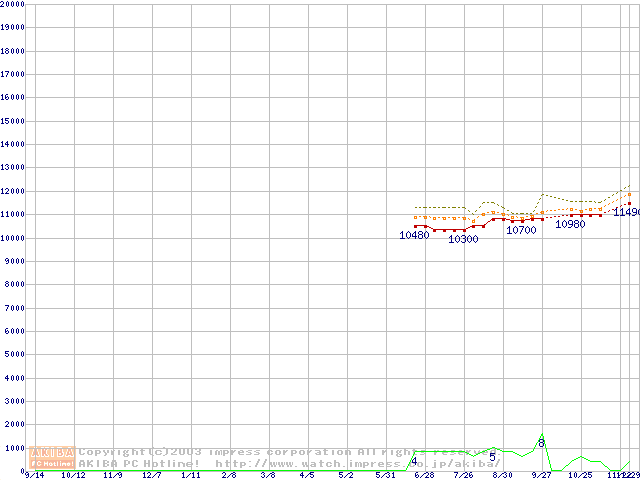The image size is (640, 480).
Task: Click the 9/27 date axis label
Action: click(541, 475)
